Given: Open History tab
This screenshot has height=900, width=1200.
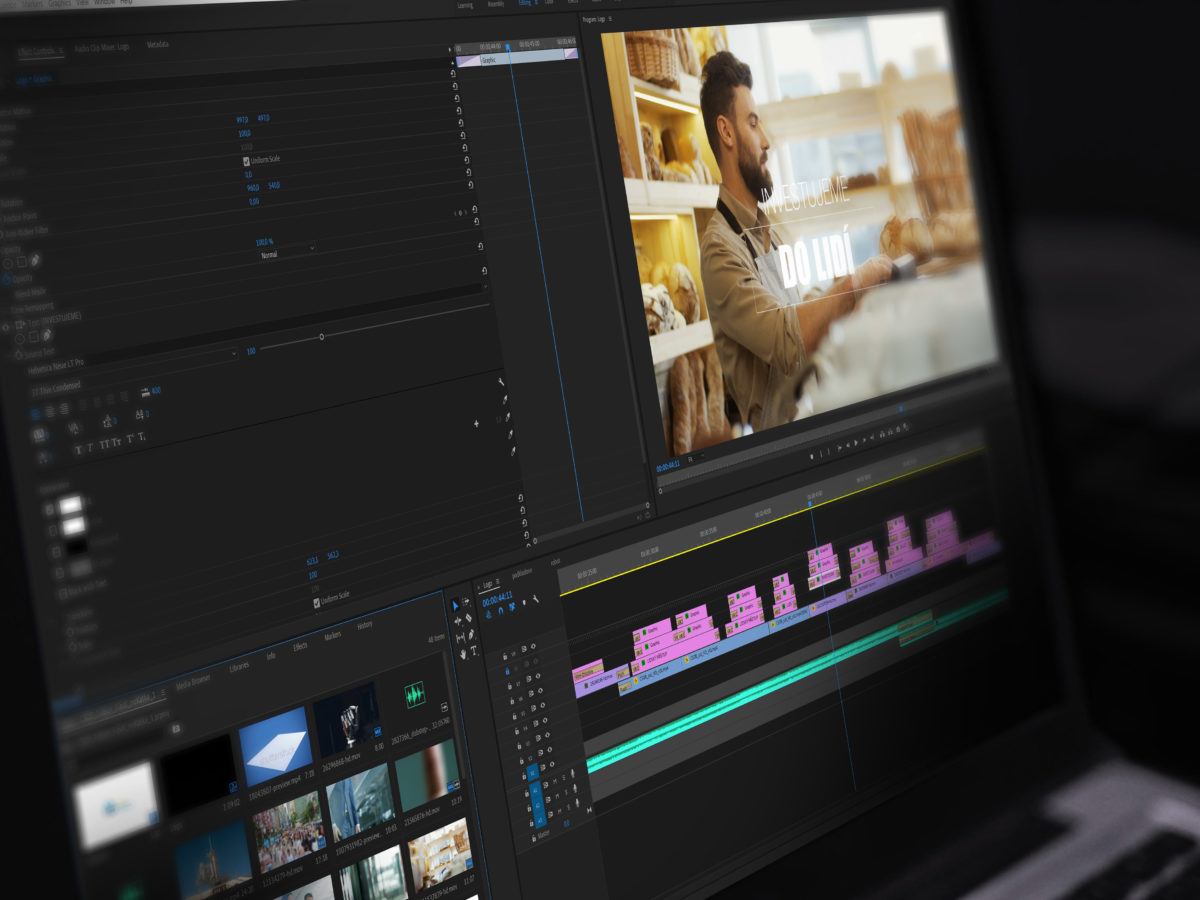Looking at the screenshot, I should click(365, 626).
